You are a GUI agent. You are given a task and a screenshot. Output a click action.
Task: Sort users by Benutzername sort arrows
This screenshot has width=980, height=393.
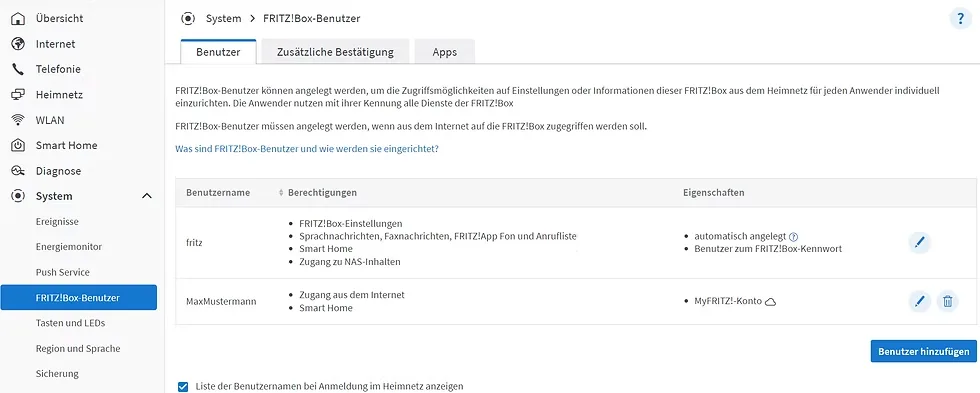[281, 193]
